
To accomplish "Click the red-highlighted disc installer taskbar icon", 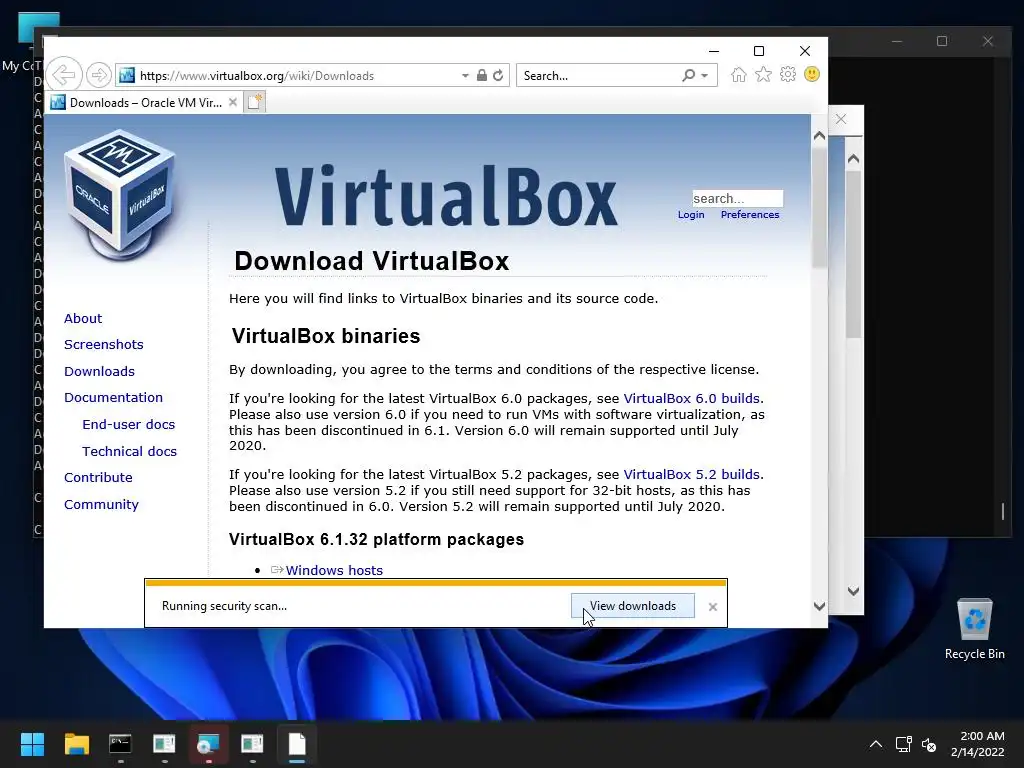I will coord(208,744).
